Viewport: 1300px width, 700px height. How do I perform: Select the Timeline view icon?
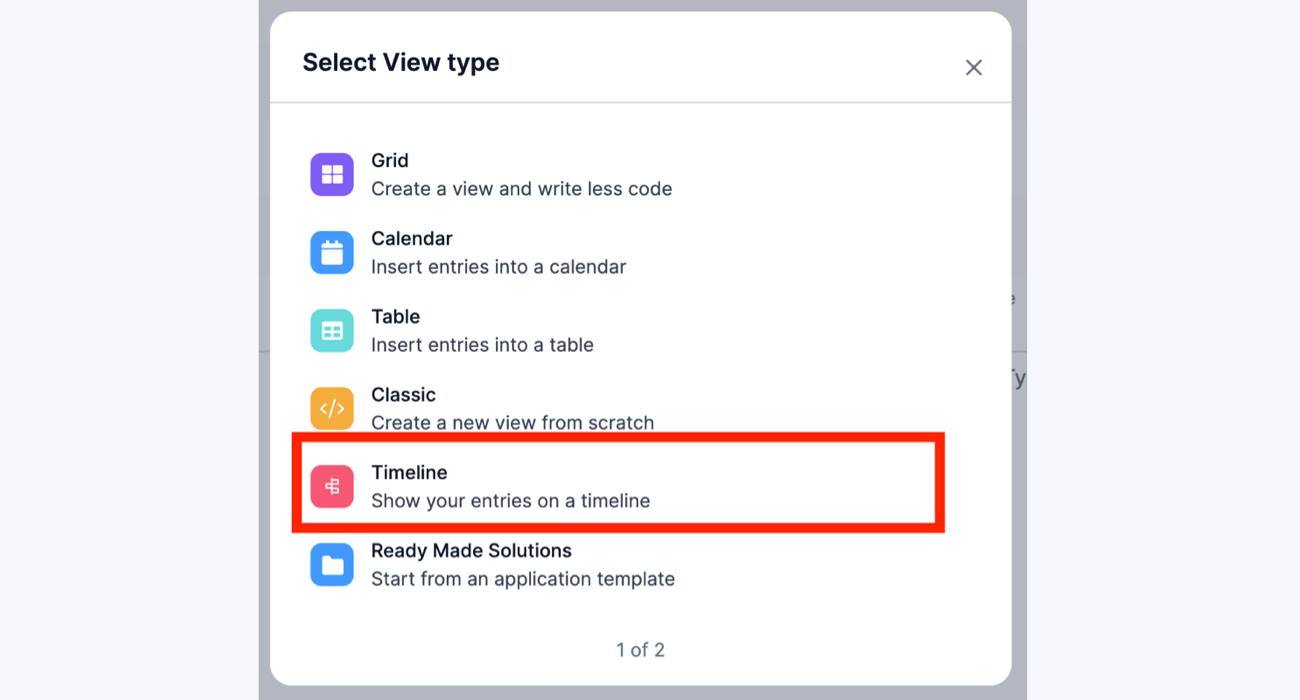pos(332,487)
